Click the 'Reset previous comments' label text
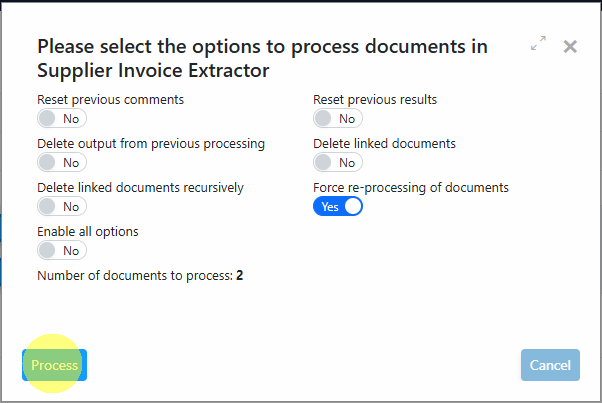Screen dimensions: 602x403 coord(111,100)
